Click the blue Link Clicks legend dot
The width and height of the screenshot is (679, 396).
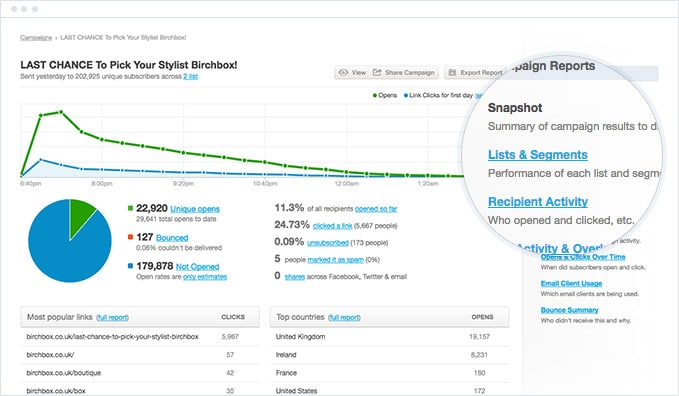coord(406,95)
